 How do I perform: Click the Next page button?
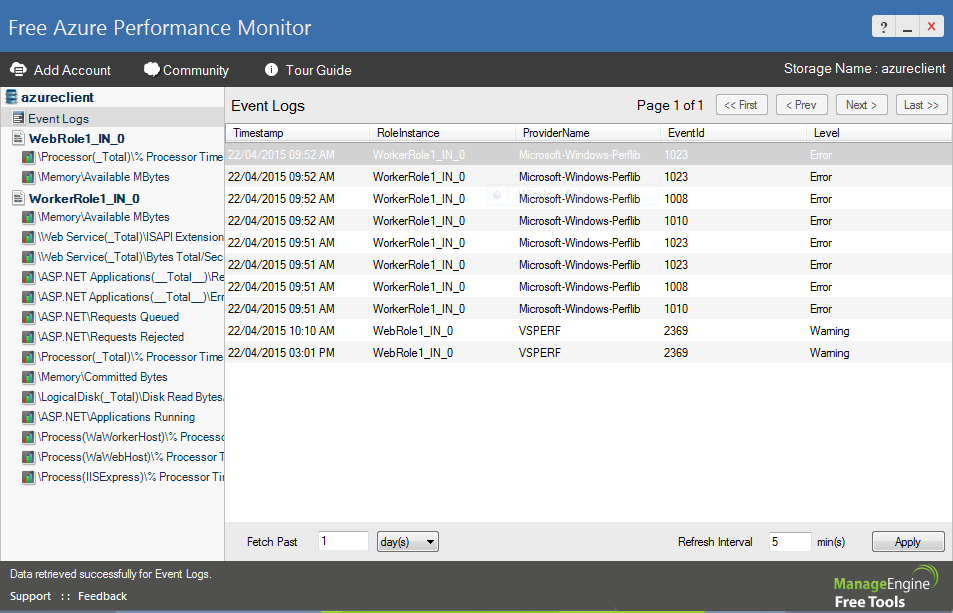(x=861, y=105)
